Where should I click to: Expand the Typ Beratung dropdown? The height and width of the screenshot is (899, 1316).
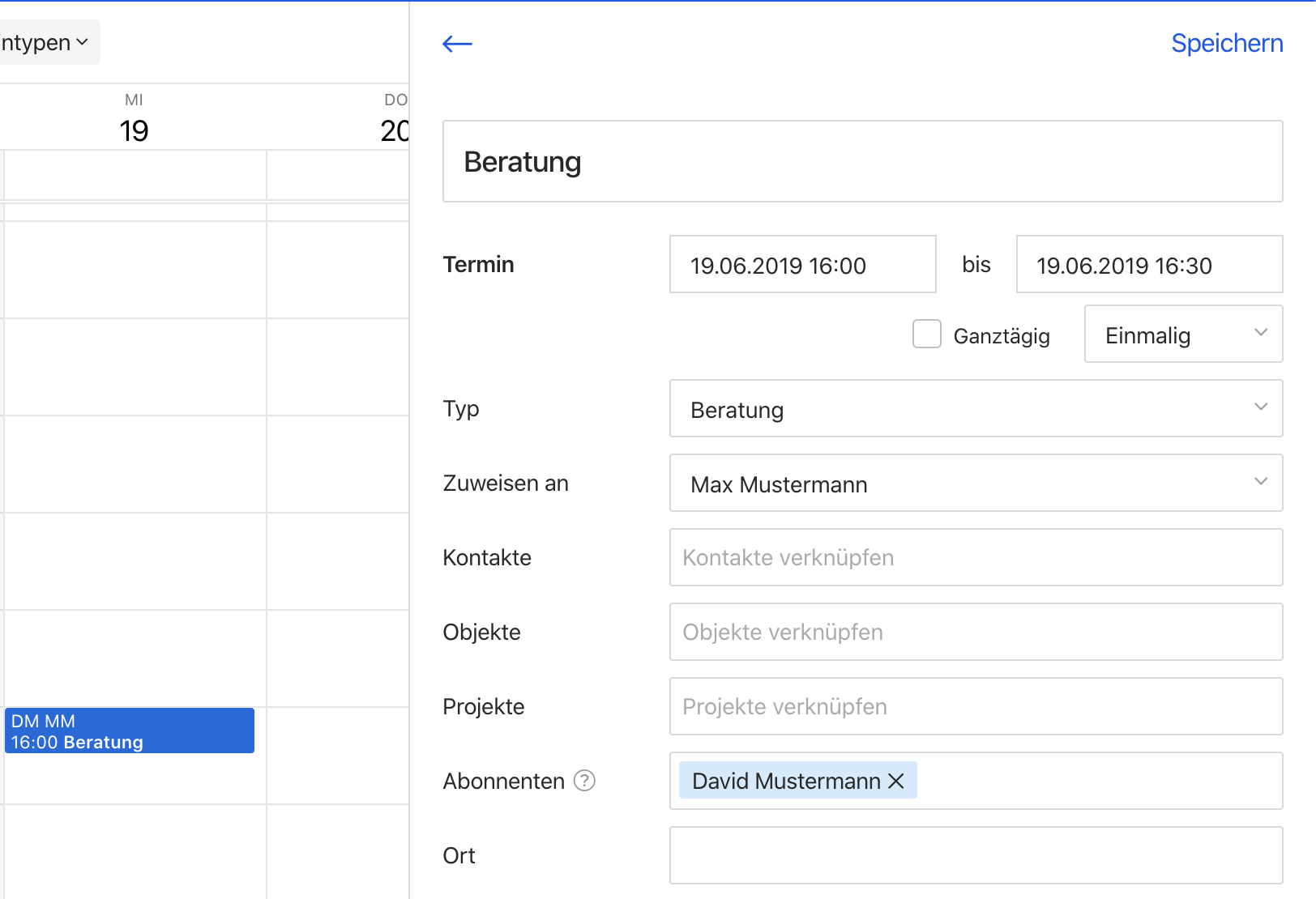(x=976, y=409)
